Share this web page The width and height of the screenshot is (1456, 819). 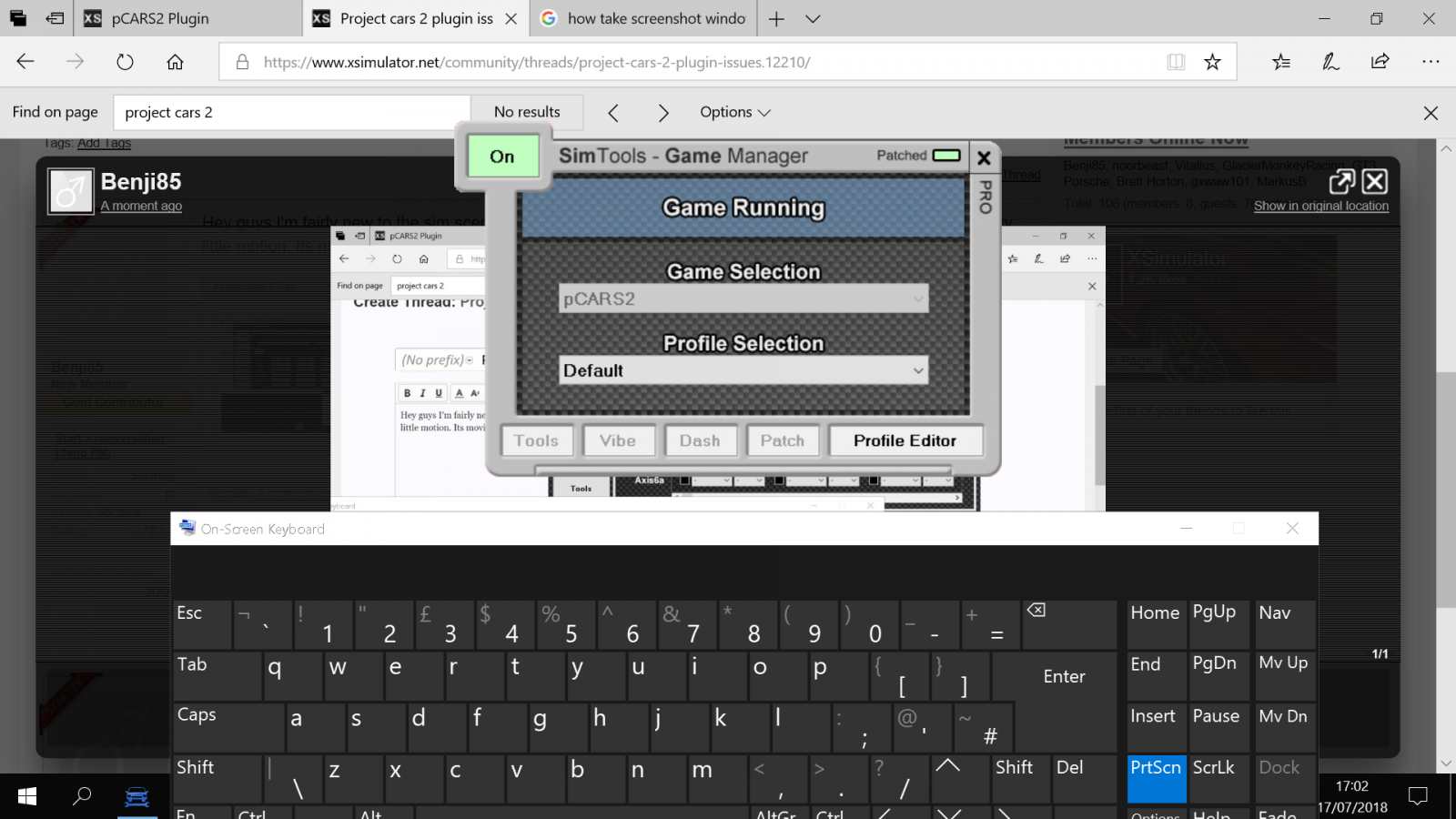pos(1380,62)
